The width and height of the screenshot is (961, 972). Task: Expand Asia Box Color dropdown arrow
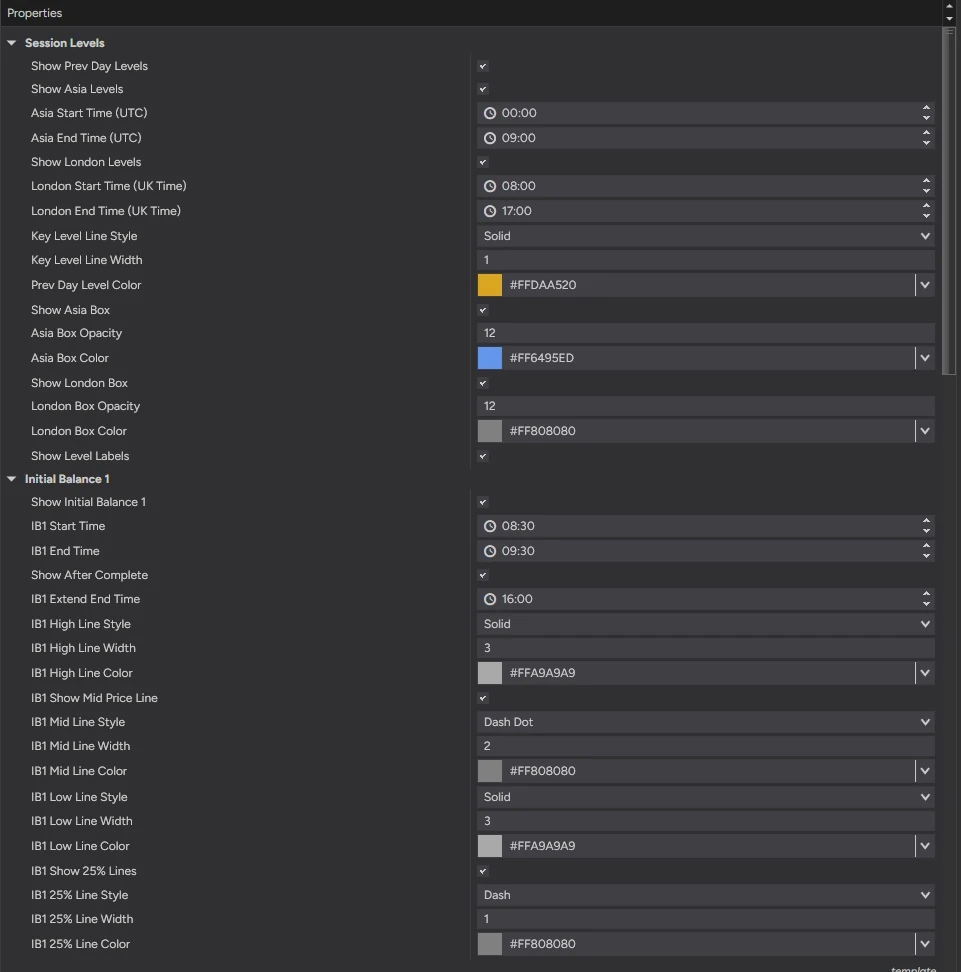coord(925,358)
